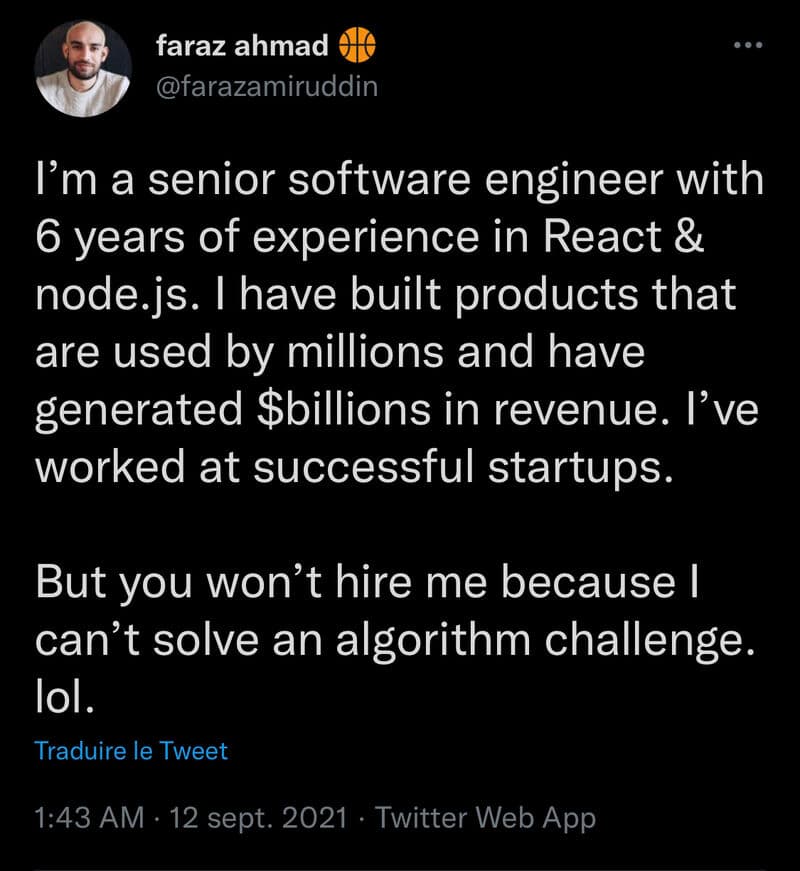The height and width of the screenshot is (871, 800).
Task: Click the 12 sept. 2021 date
Action: [x=259, y=818]
